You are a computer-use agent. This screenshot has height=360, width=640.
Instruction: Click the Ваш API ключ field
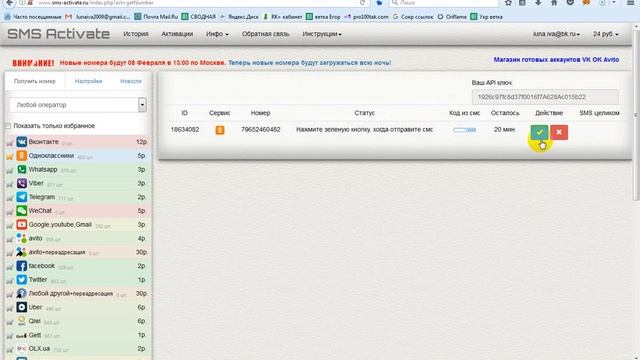545,97
